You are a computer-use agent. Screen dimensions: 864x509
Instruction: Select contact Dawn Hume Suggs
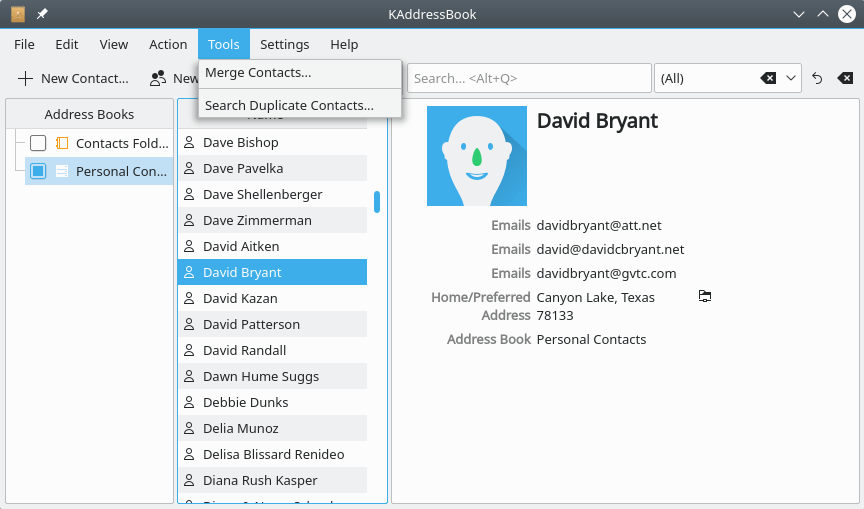[x=272, y=376]
